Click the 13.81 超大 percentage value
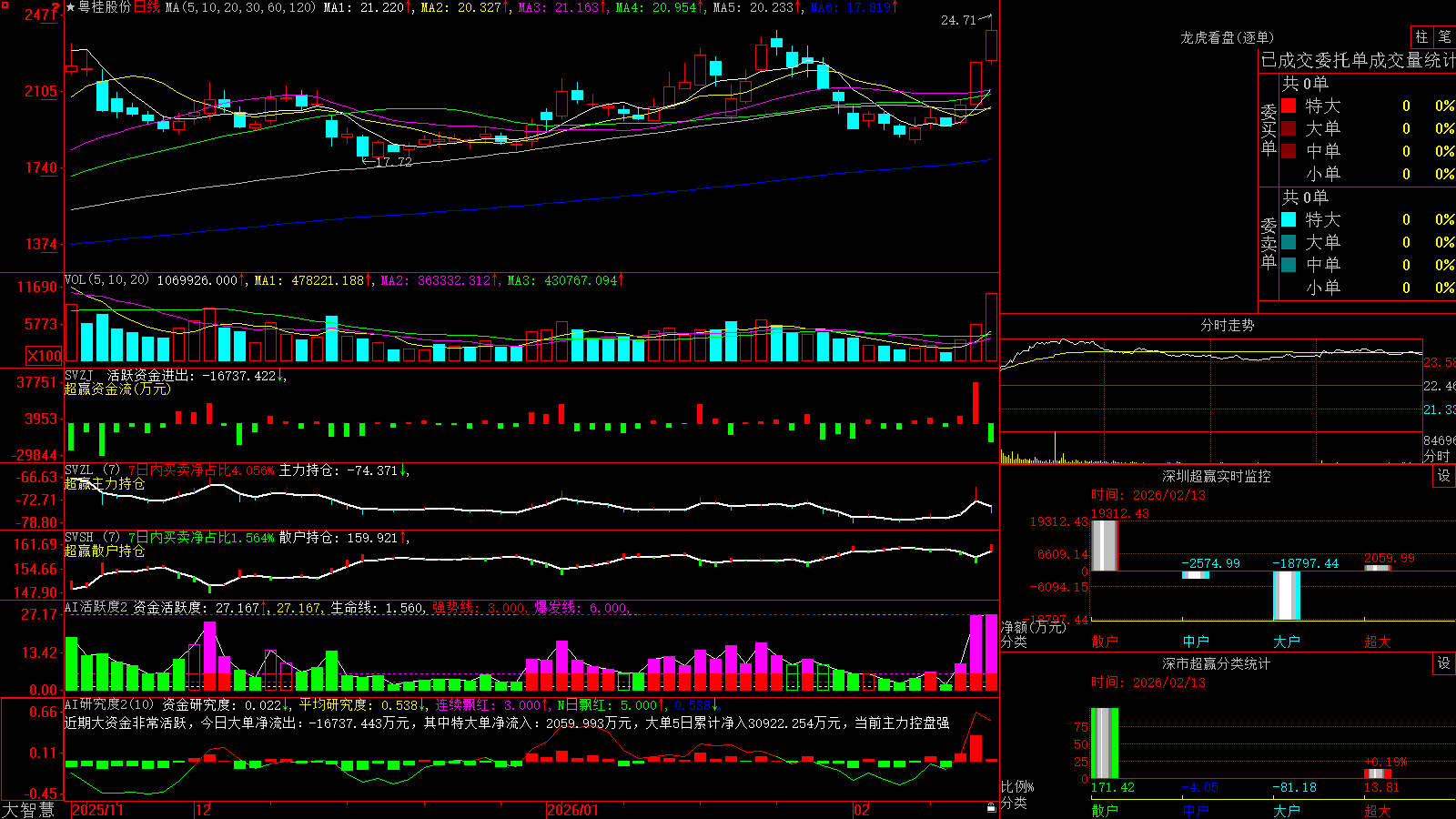The image size is (1456, 819). point(1381,787)
